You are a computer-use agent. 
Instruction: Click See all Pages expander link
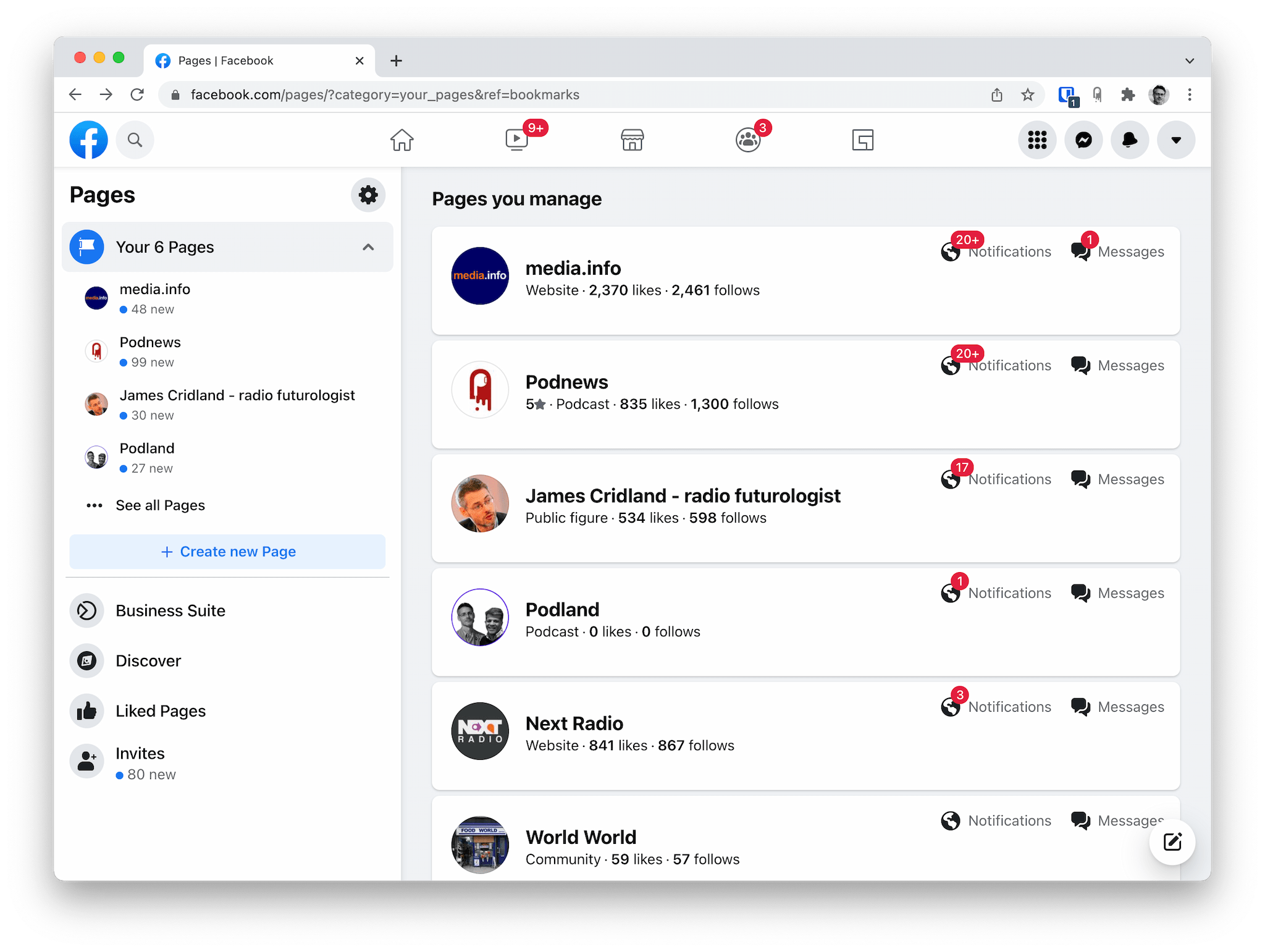click(160, 504)
